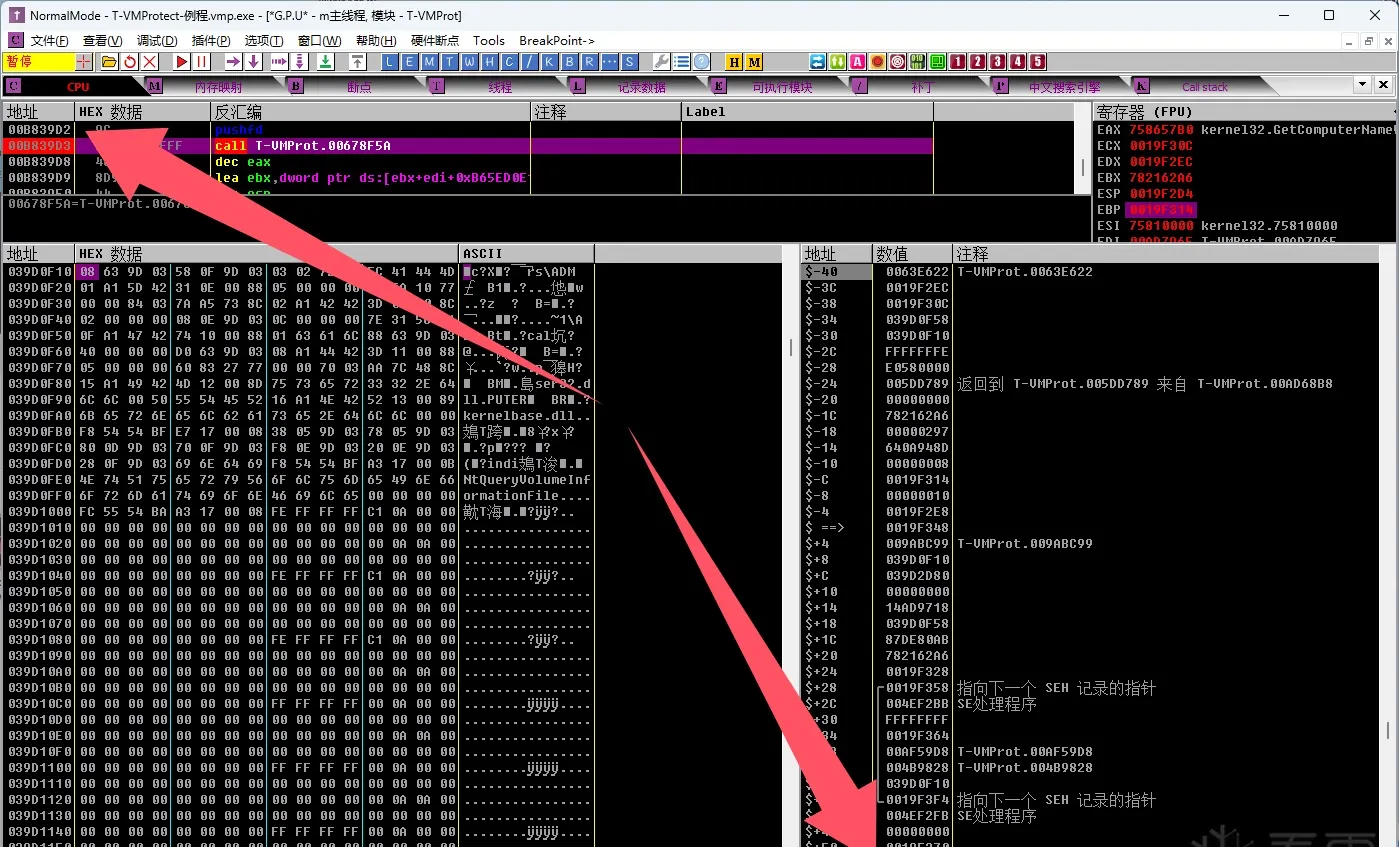Run the program with the red play icon
The image size is (1399, 847).
(182, 62)
